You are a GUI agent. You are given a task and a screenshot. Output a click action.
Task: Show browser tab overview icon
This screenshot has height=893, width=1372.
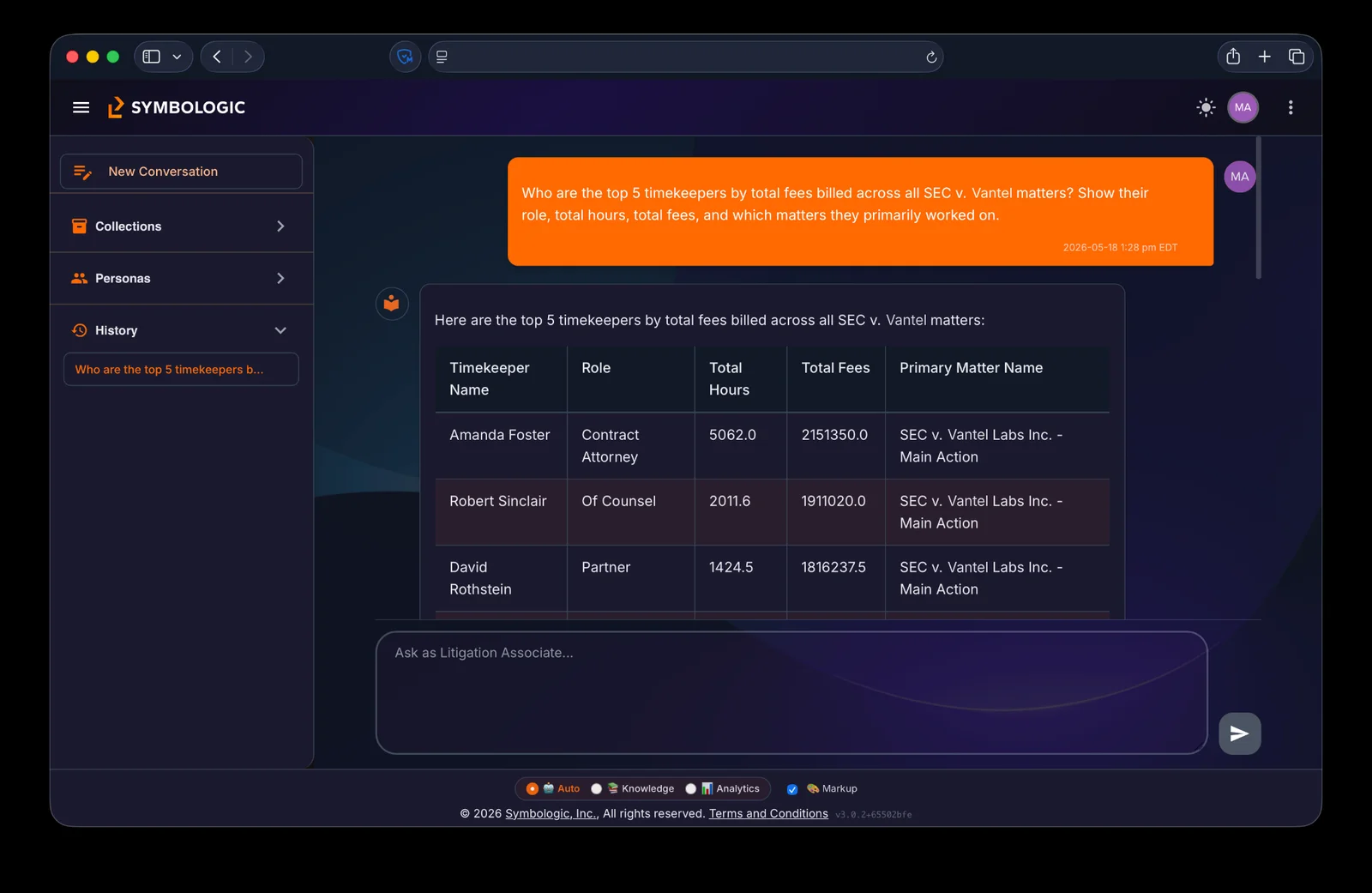click(x=1297, y=57)
